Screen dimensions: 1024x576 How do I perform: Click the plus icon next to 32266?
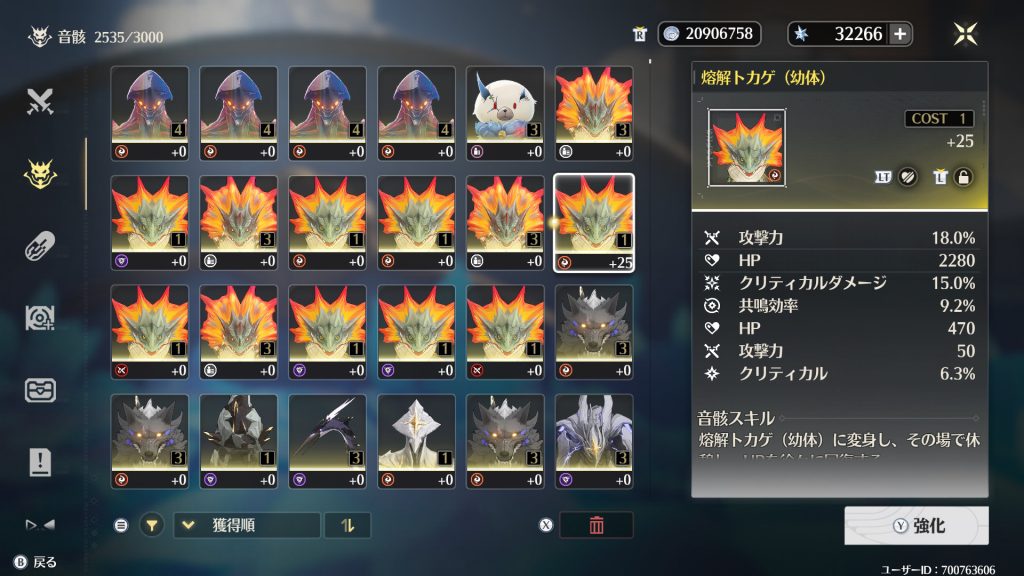point(900,34)
